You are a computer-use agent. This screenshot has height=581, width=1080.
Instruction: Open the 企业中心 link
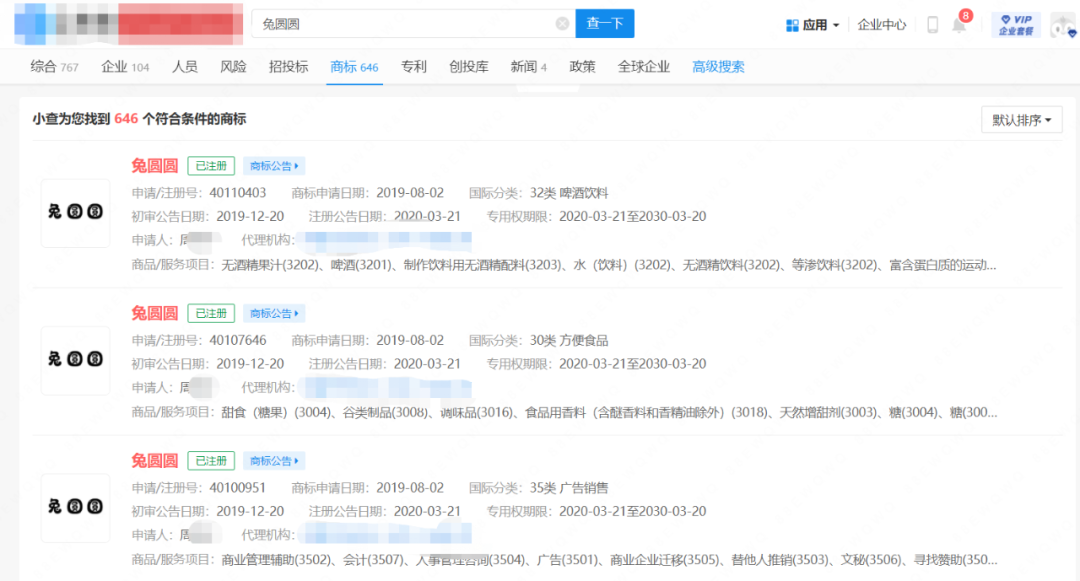click(882, 25)
